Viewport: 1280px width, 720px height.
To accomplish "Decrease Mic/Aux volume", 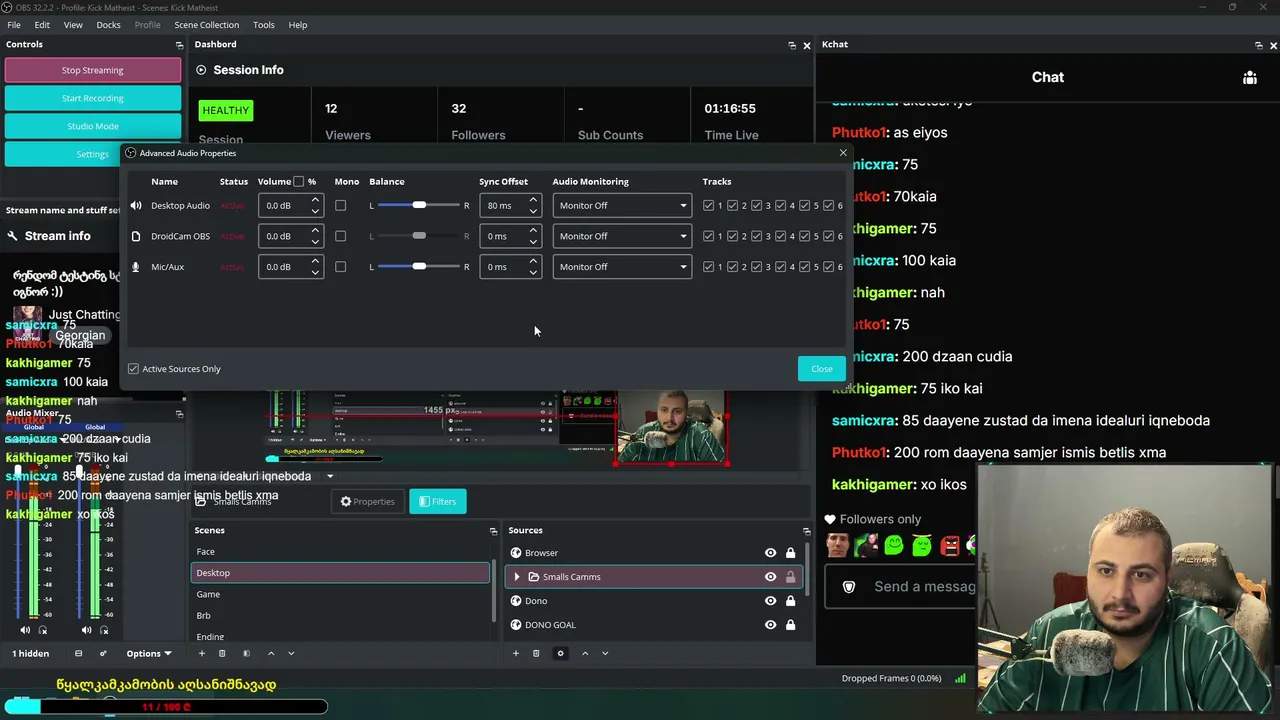I will 315,272.
